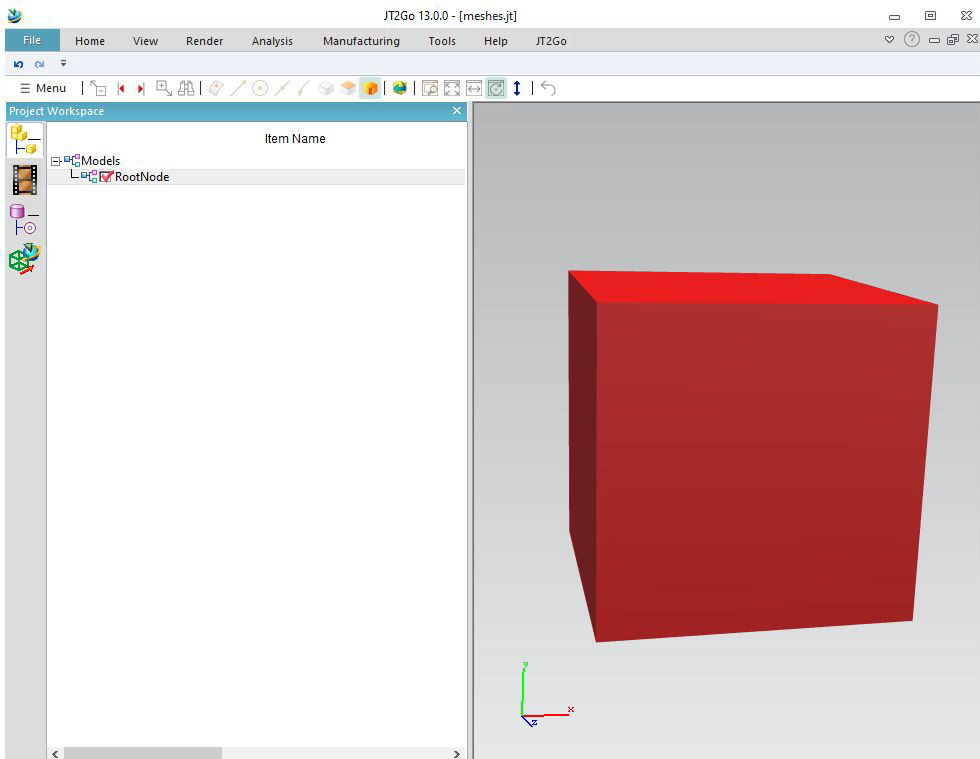Select the RootNode tree row
The image size is (980, 759).
coord(258,177)
